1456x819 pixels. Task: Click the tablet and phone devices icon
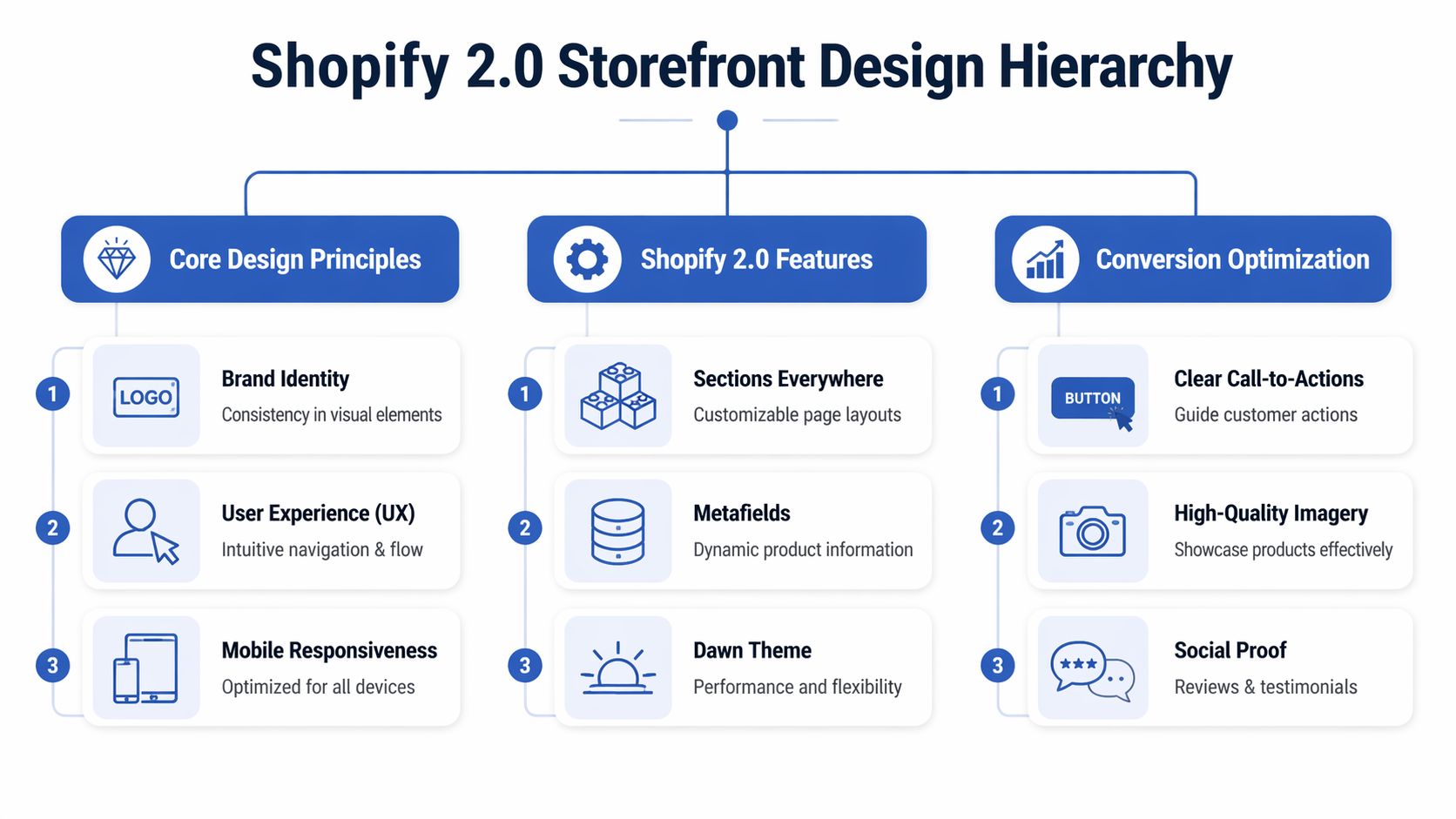coord(146,668)
